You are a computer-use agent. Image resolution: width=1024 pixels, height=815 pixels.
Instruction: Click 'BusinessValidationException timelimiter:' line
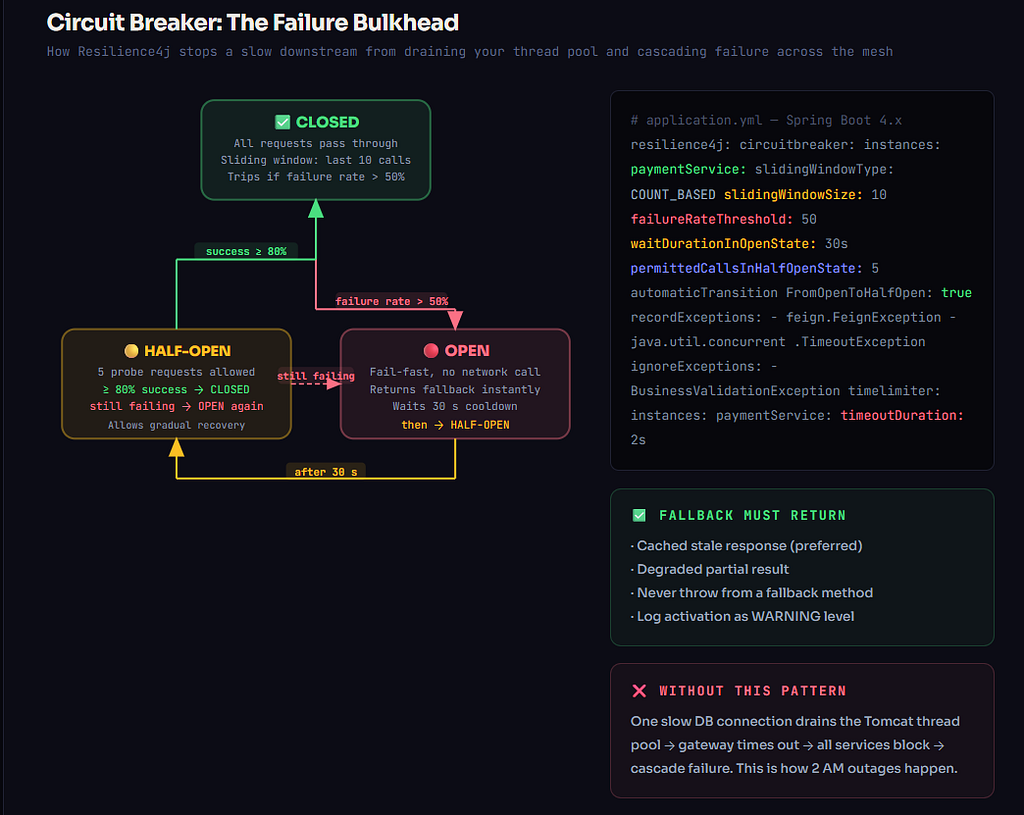point(785,391)
